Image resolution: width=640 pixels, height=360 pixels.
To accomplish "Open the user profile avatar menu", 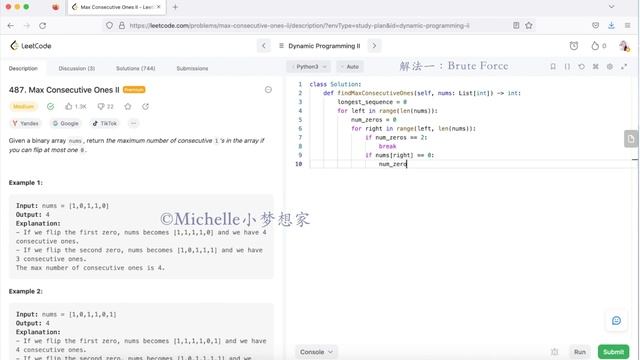I will (x=624, y=46).
